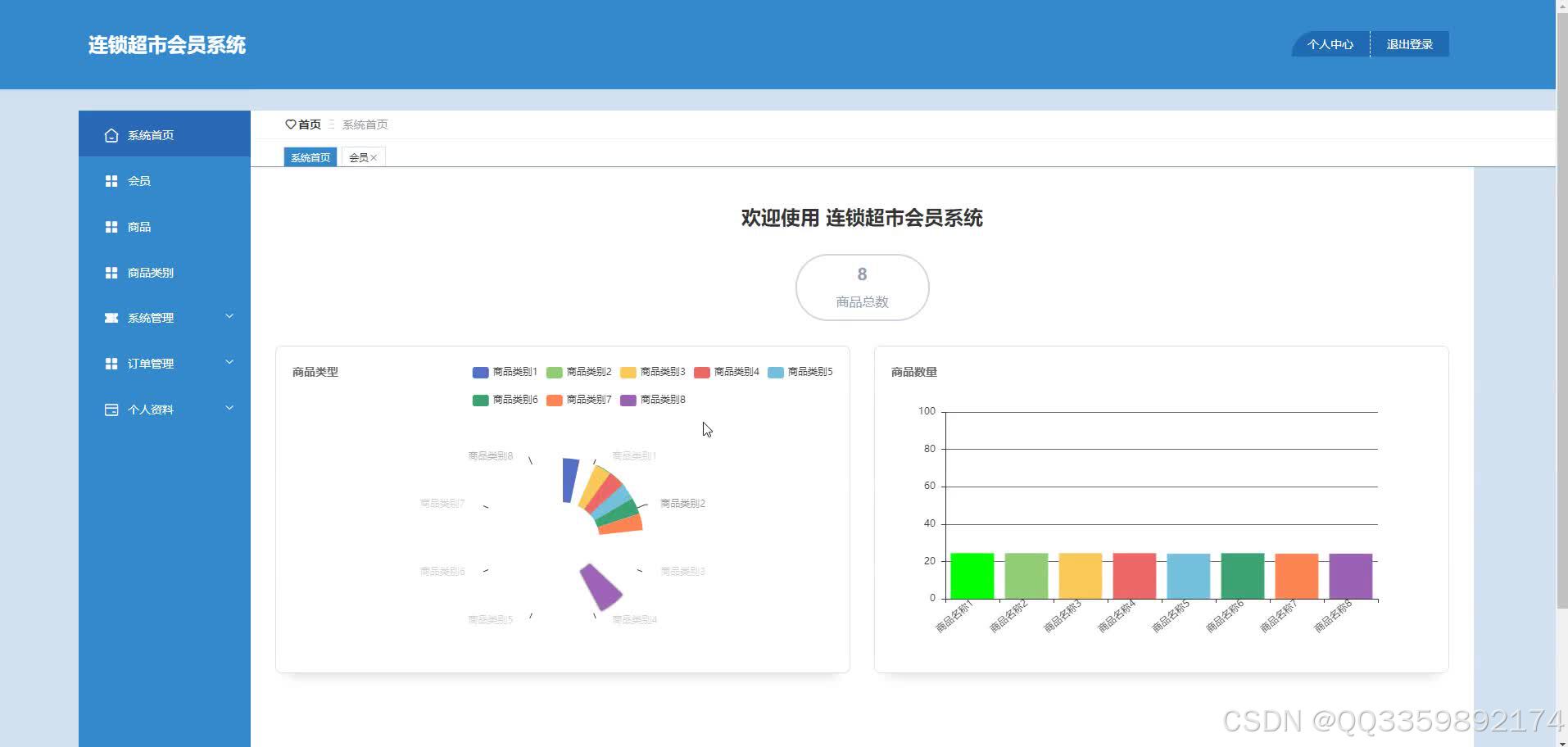Toggle legend item 商品类别1
Screen dimensions: 1568x747
click(x=505, y=372)
